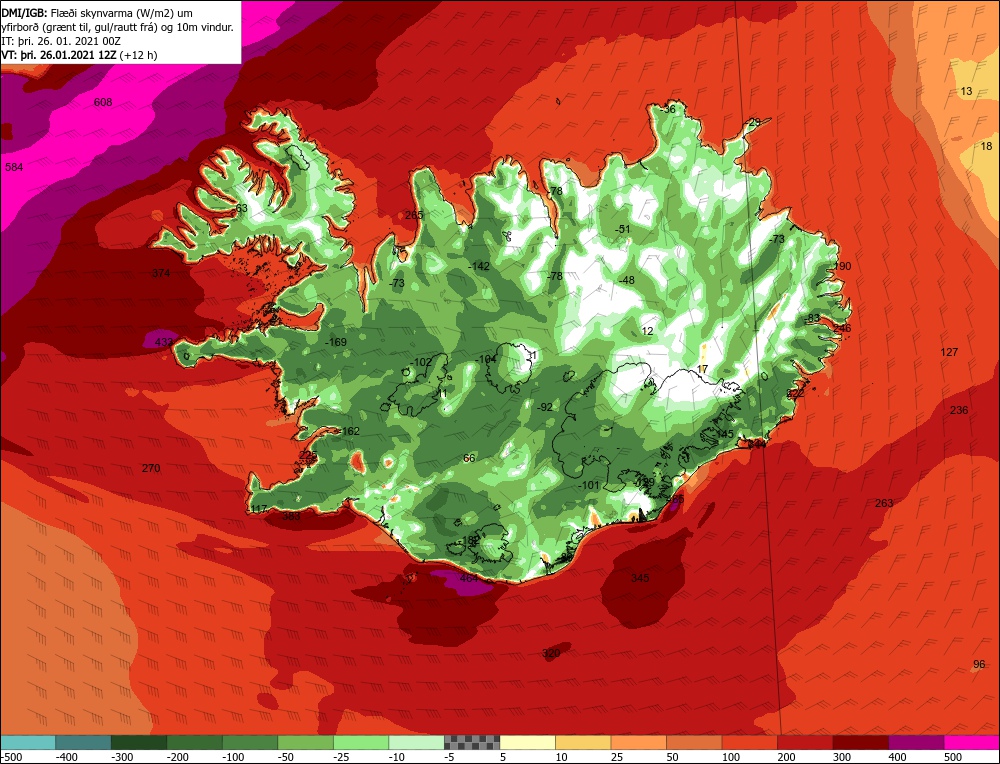
Task: Click the '-48' value over land
Action: pyautogui.click(x=626, y=280)
